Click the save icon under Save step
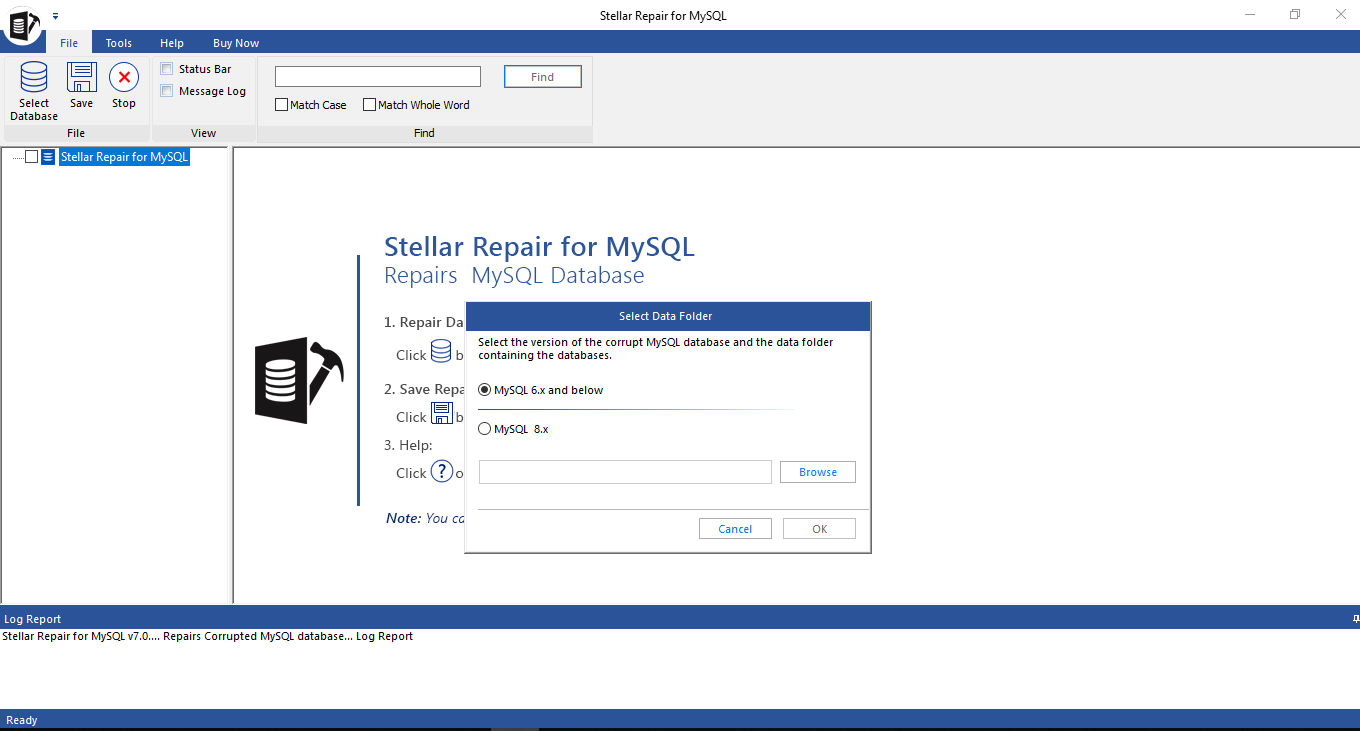Image resolution: width=1360 pixels, height=731 pixels. coord(442,414)
